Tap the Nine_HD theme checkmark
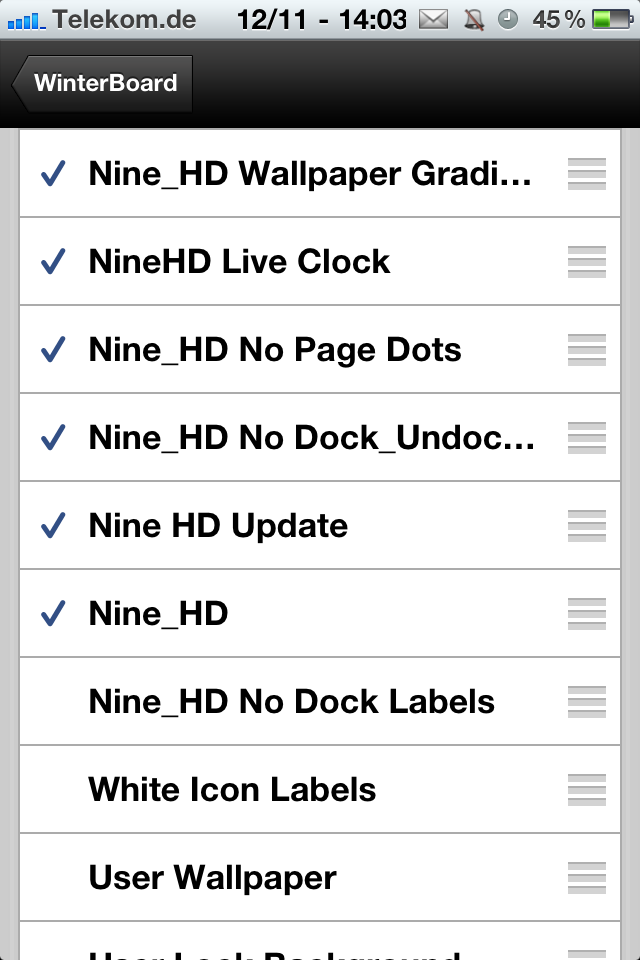Image resolution: width=640 pixels, height=960 pixels. pyautogui.click(x=53, y=614)
